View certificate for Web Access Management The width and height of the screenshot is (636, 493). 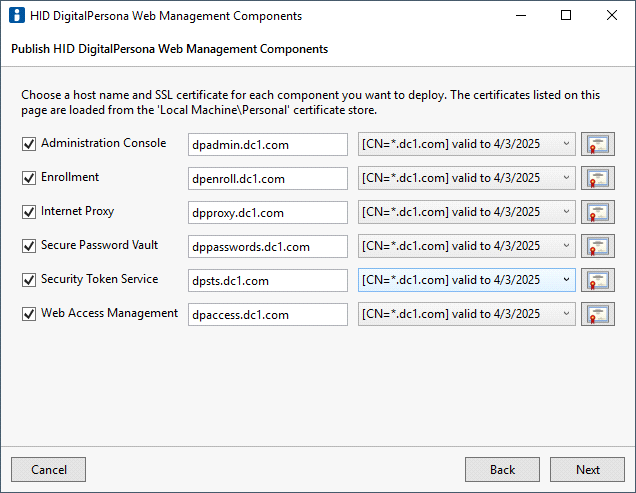[x=598, y=314]
